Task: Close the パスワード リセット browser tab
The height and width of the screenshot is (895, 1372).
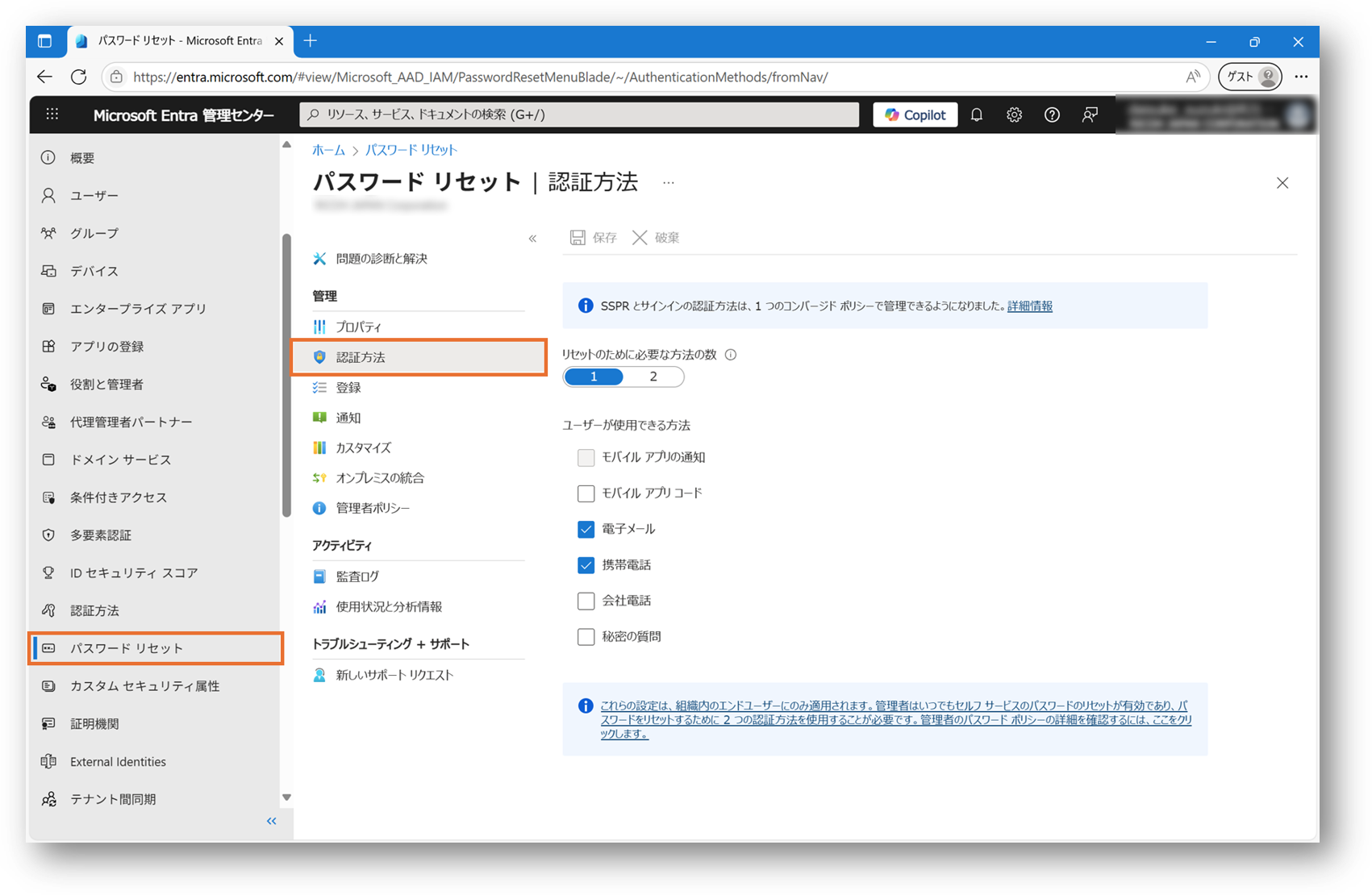Action: tap(278, 41)
